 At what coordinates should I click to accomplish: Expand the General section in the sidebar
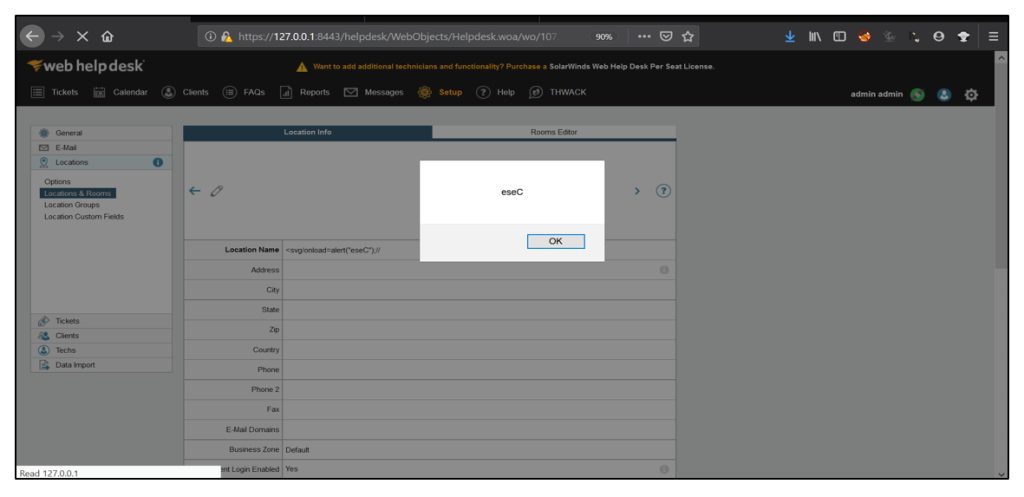tap(102, 133)
